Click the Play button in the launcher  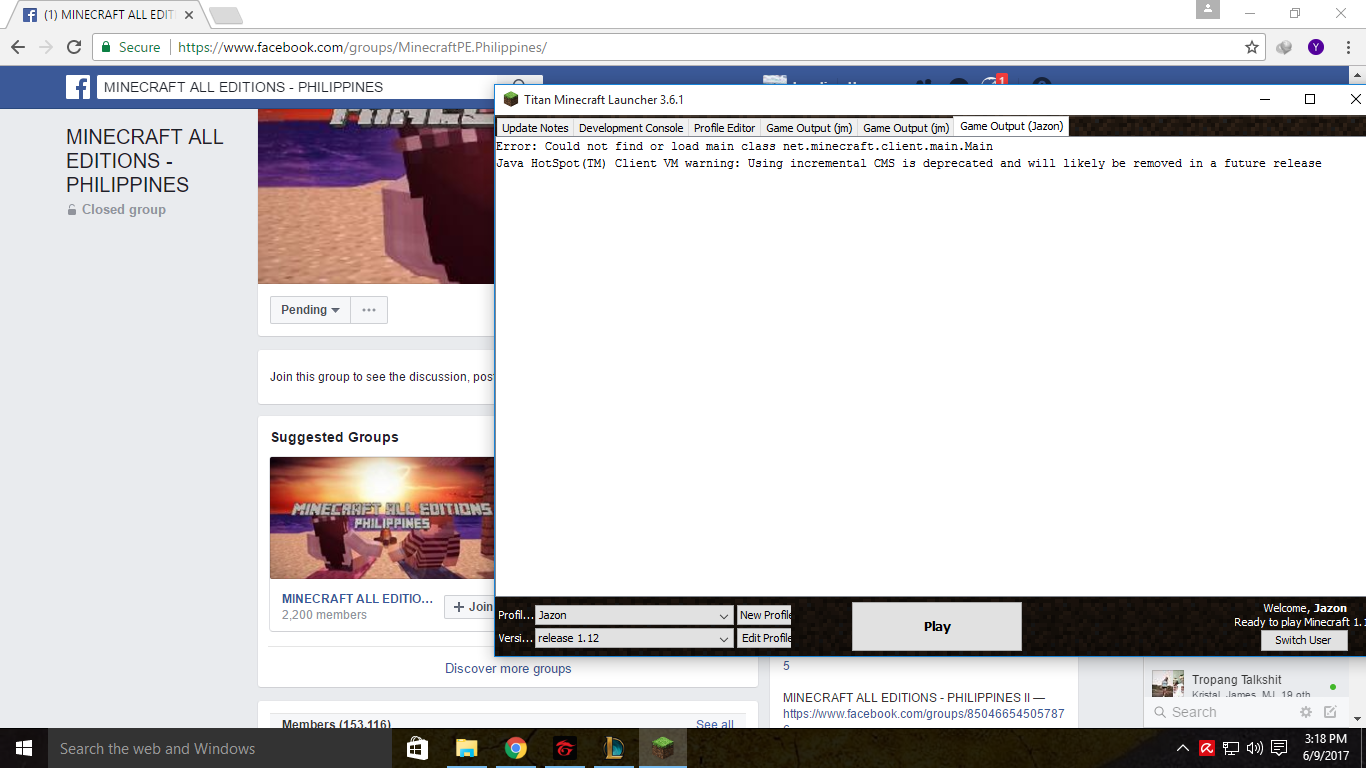click(x=937, y=626)
